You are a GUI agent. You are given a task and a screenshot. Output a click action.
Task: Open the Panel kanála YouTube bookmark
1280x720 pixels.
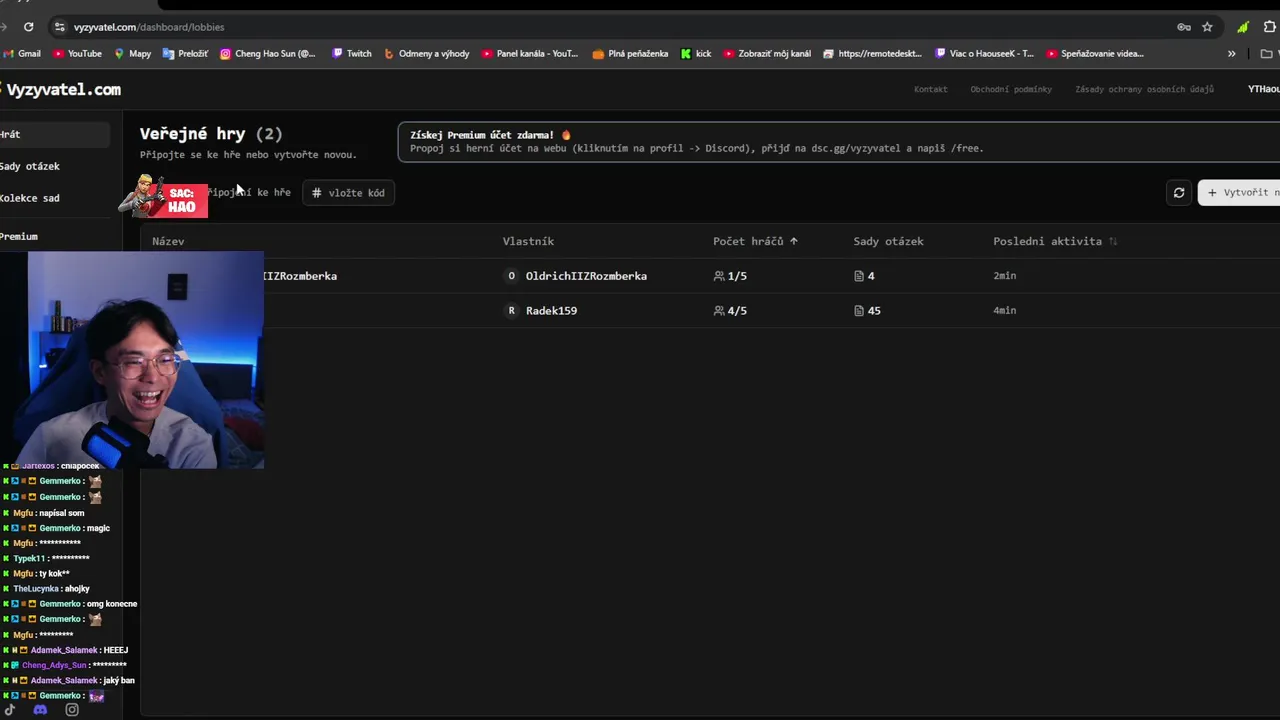(x=530, y=54)
